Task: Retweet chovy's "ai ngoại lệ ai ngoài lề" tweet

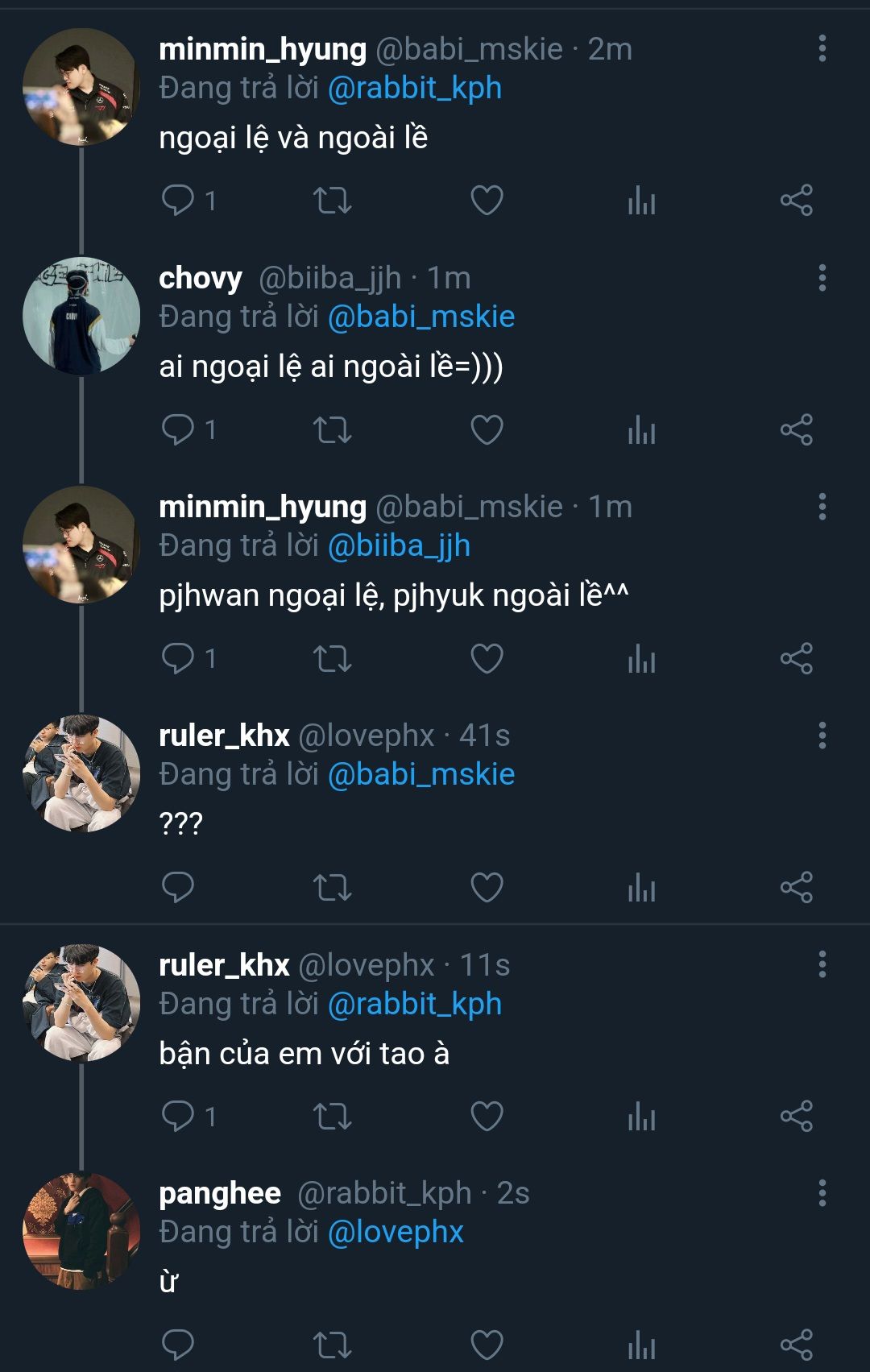Action: [332, 429]
